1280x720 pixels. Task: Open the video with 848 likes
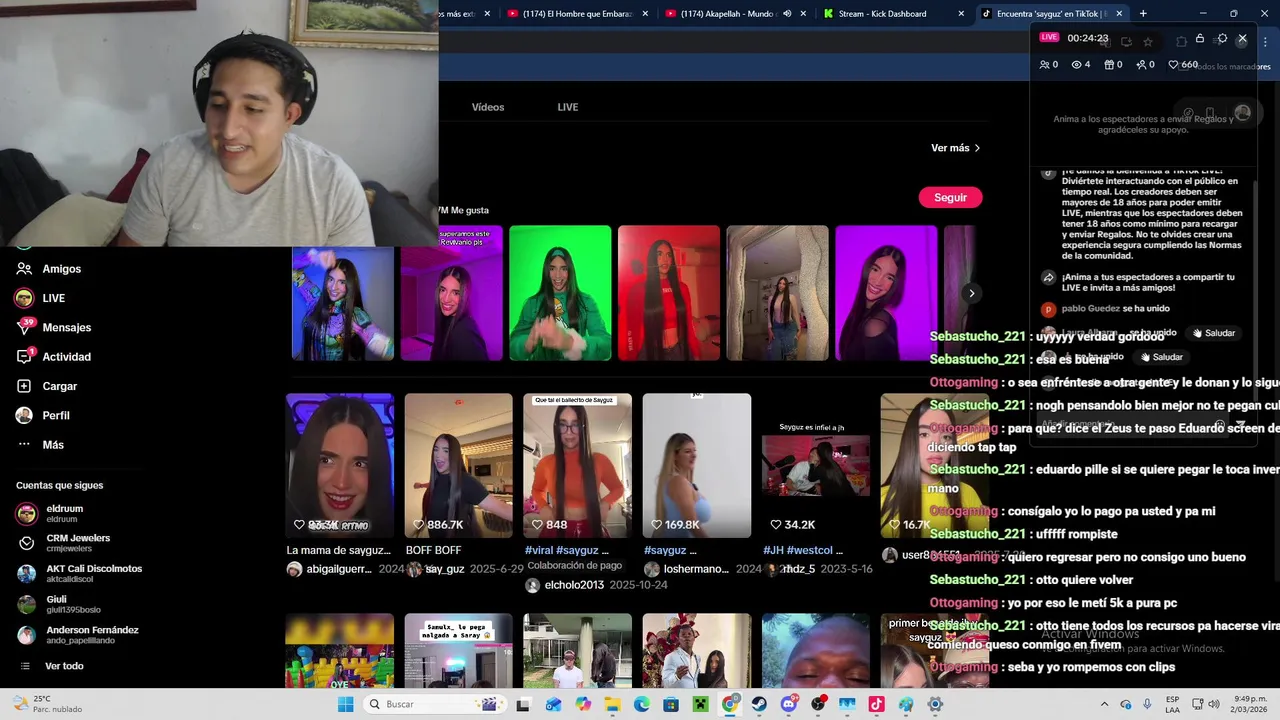point(578,466)
